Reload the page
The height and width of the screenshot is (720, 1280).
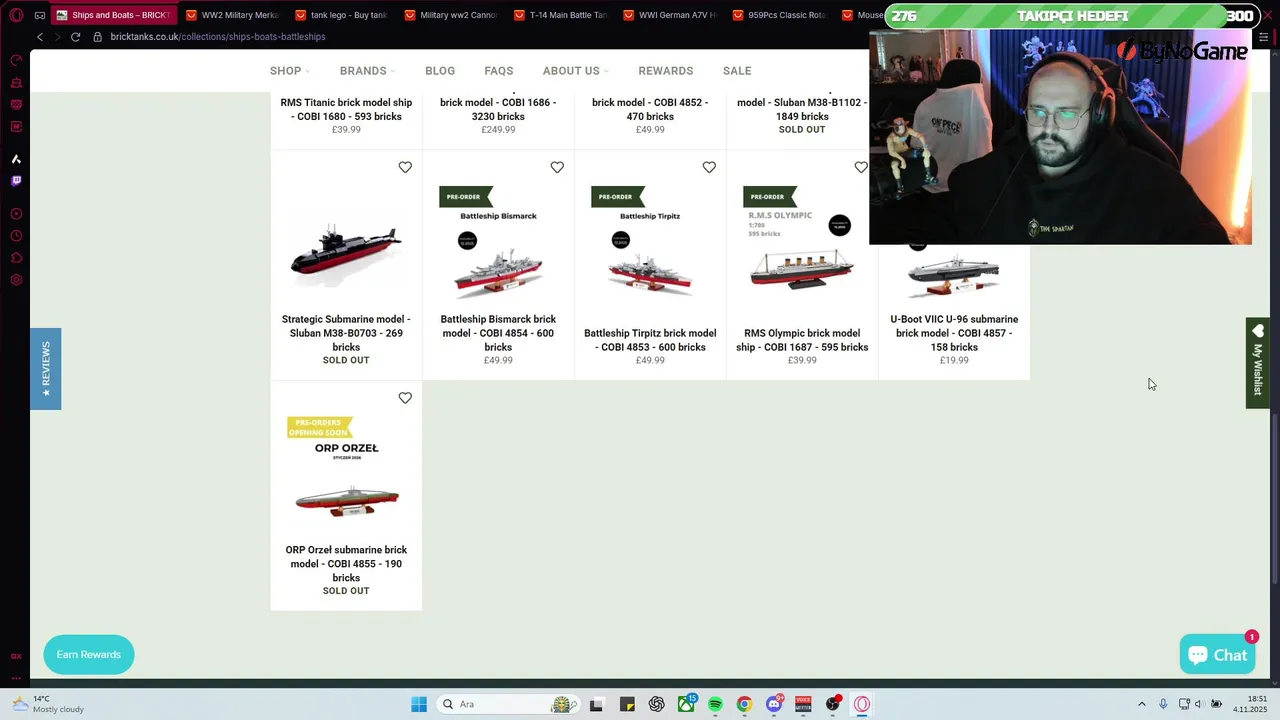tap(75, 37)
